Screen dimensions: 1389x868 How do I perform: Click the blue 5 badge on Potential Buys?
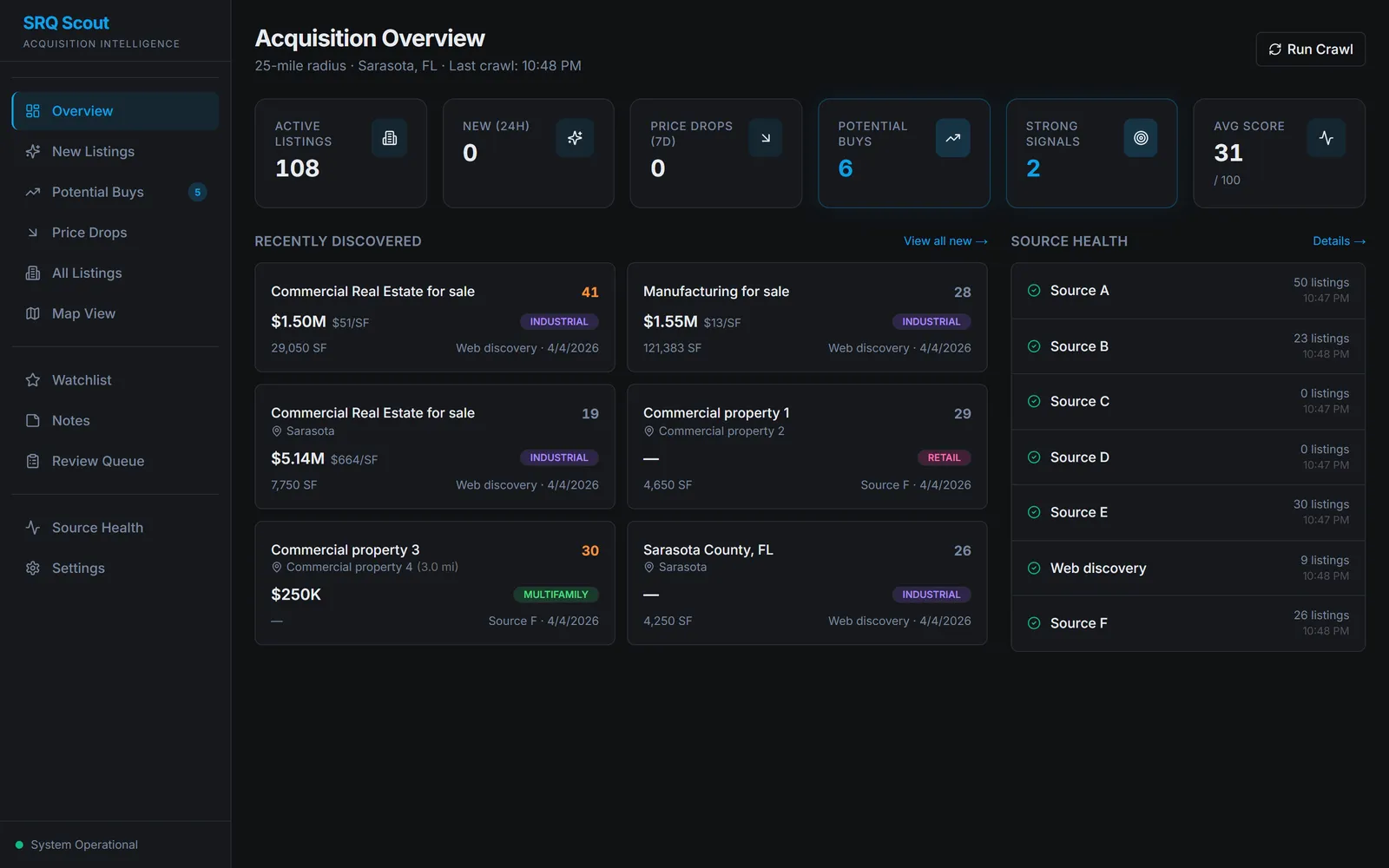point(198,192)
